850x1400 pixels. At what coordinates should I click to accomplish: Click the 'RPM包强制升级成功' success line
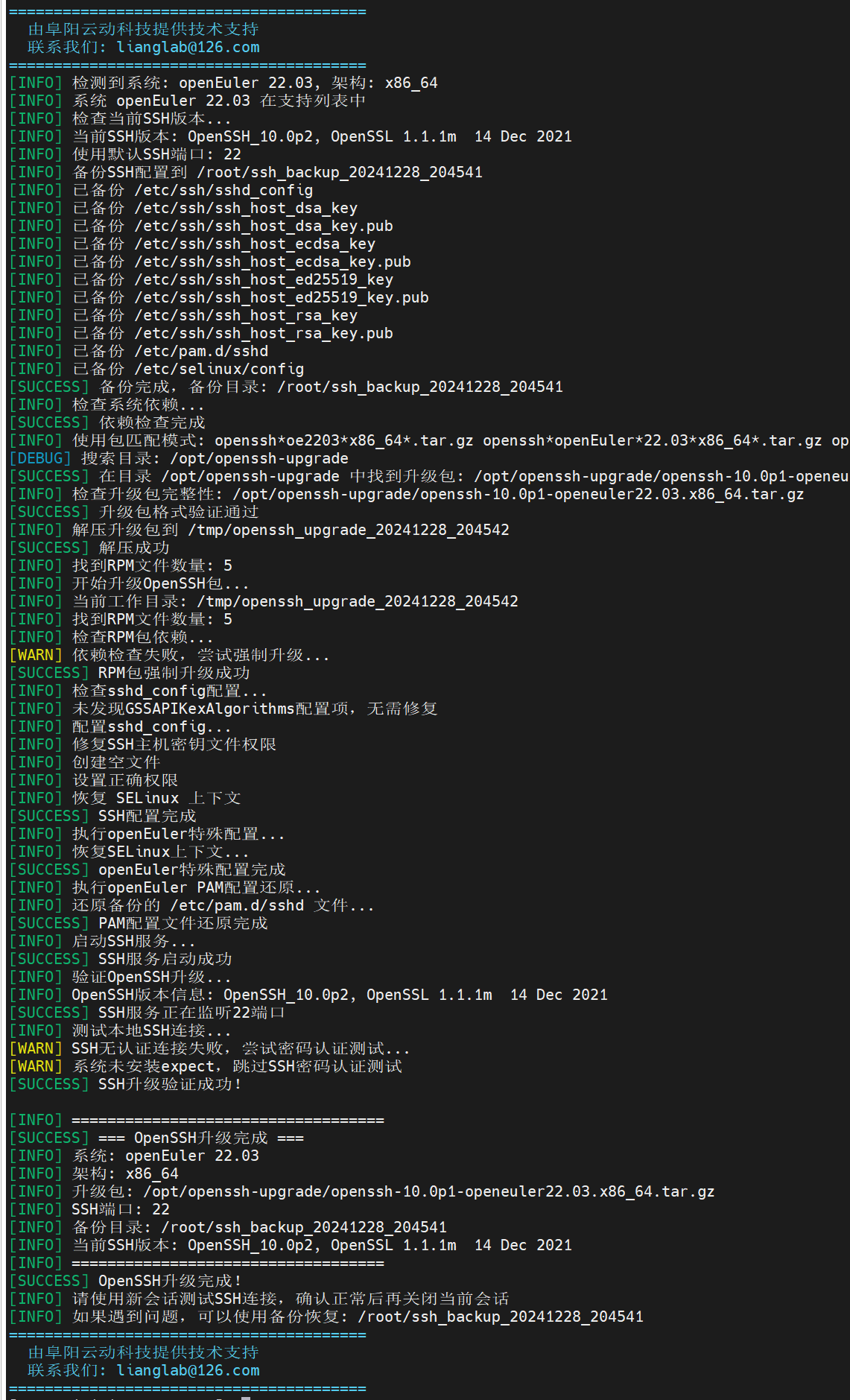point(174,674)
